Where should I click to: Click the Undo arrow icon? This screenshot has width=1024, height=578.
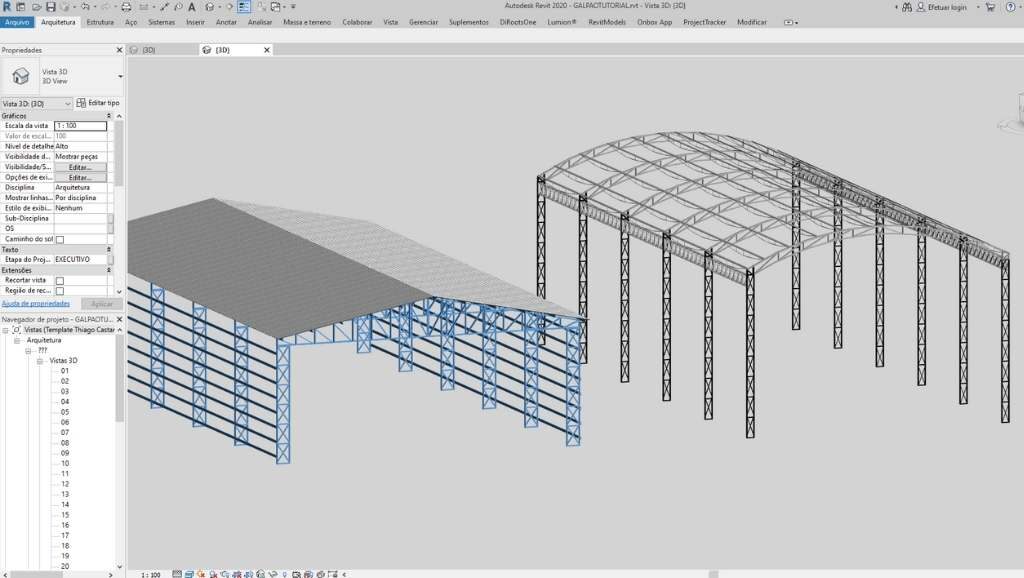click(x=86, y=7)
